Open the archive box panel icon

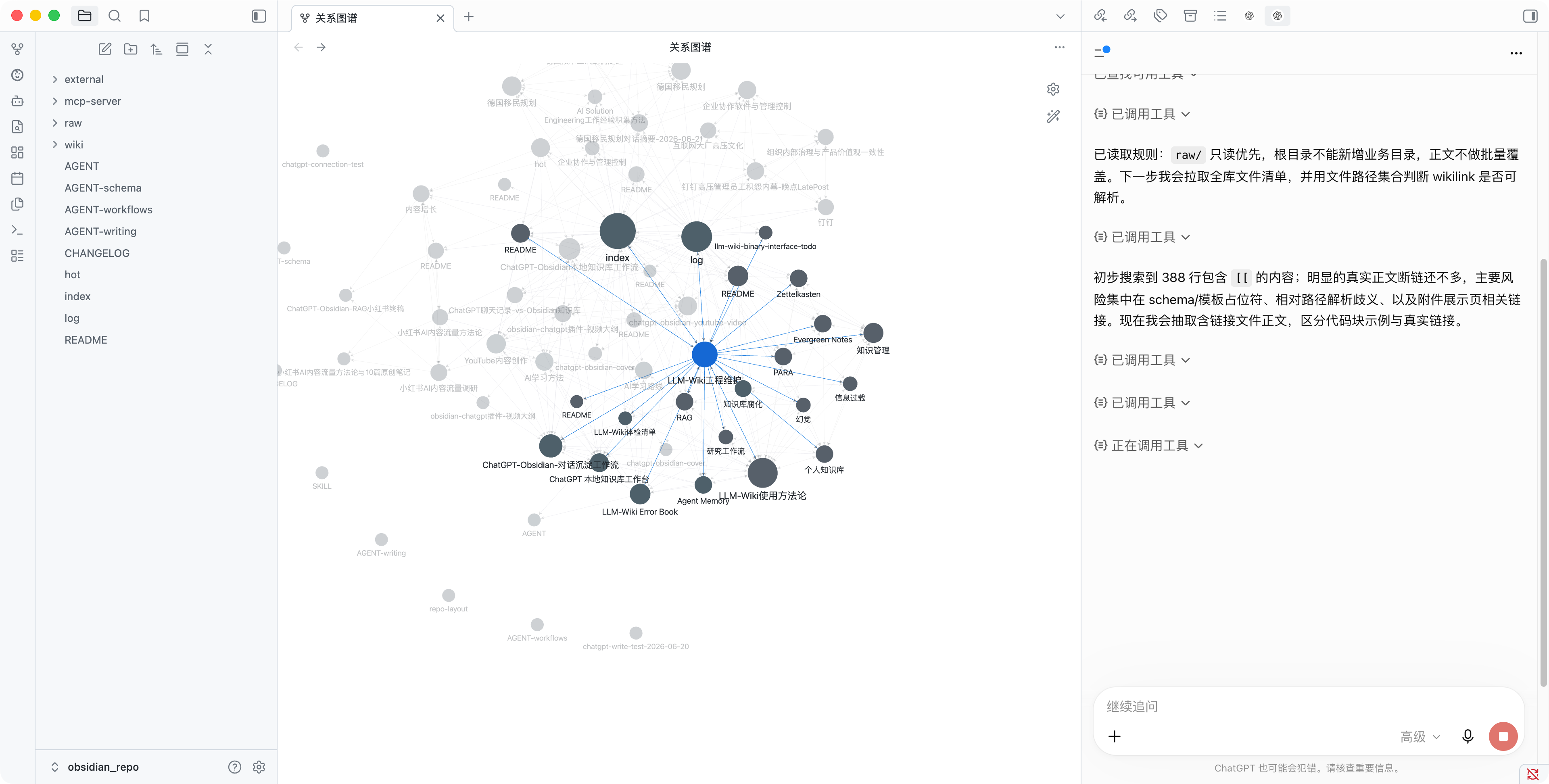point(1190,16)
